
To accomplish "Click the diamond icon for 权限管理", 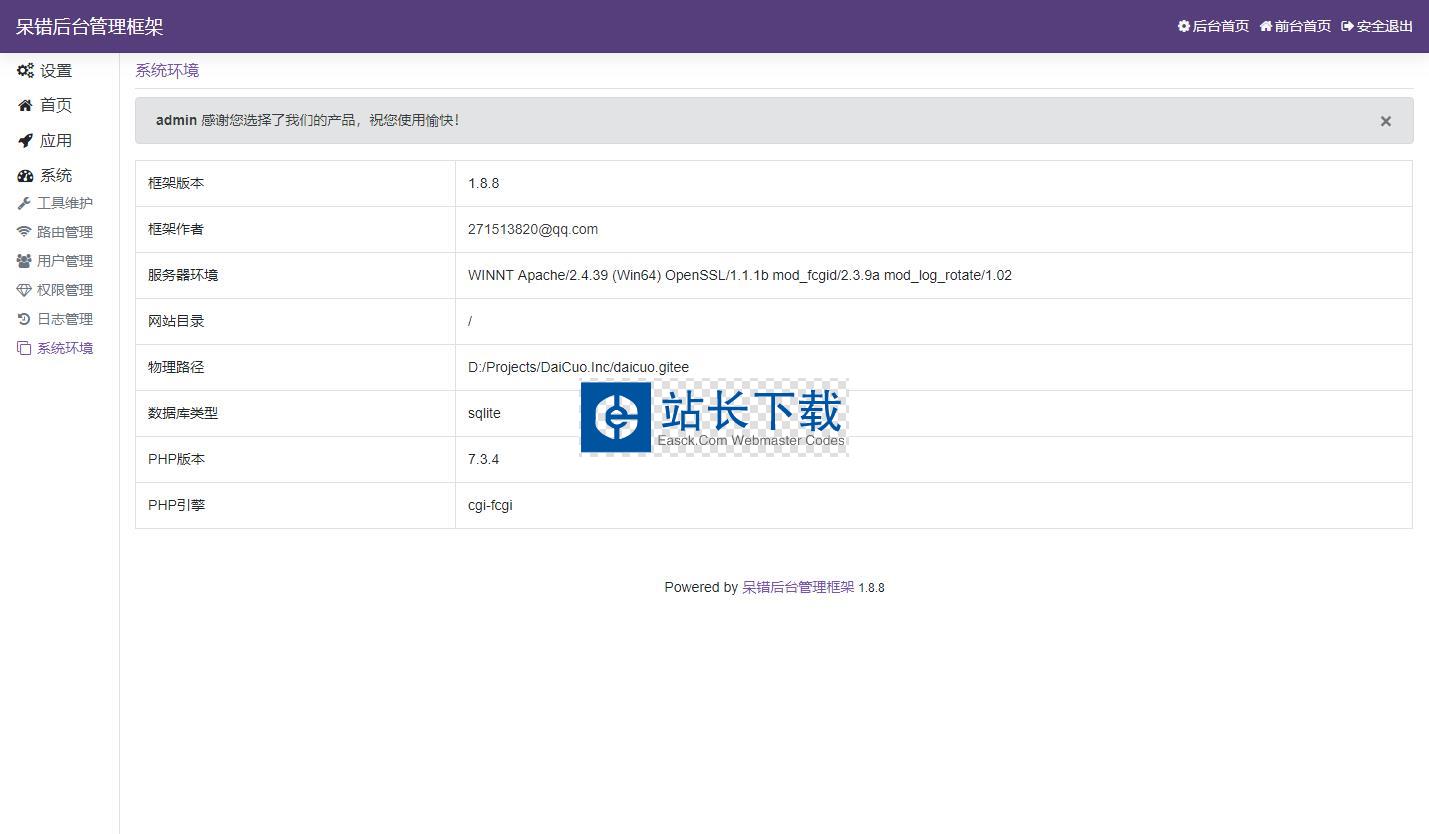I will (24, 290).
